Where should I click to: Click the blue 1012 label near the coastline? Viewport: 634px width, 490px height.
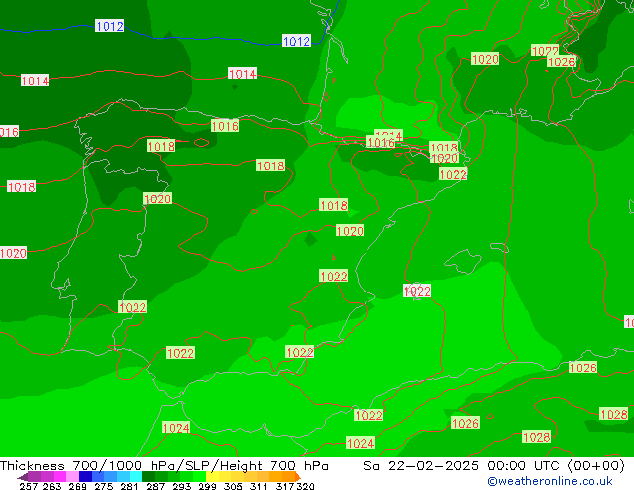click(x=296, y=41)
